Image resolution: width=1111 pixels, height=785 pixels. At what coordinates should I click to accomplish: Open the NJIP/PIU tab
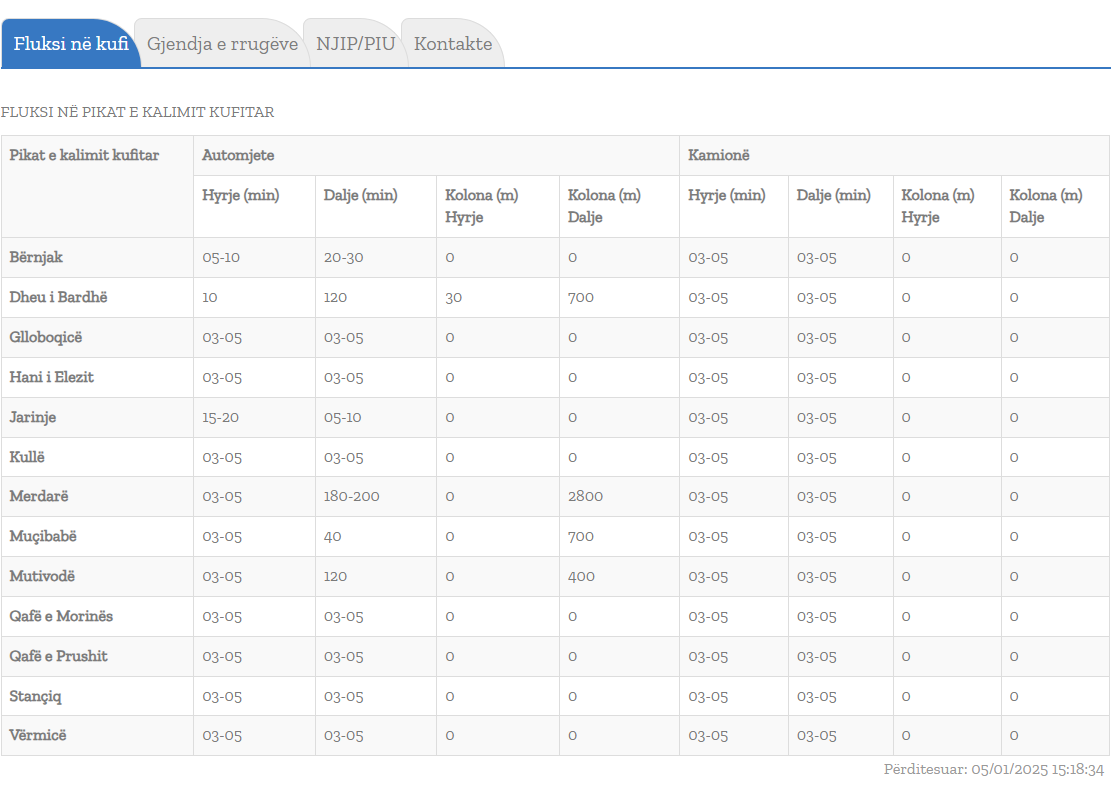pyautogui.click(x=354, y=44)
